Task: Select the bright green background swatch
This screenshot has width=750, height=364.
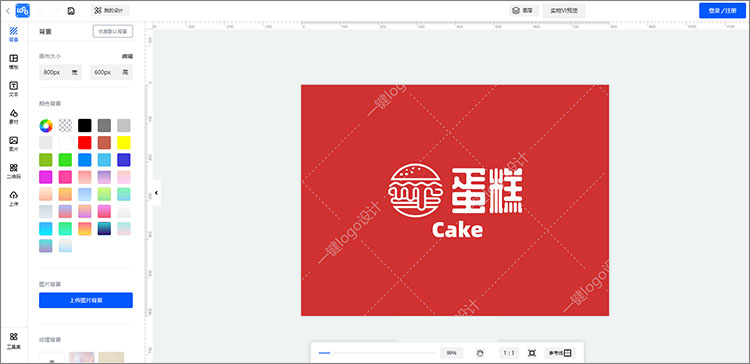Action: click(66, 160)
